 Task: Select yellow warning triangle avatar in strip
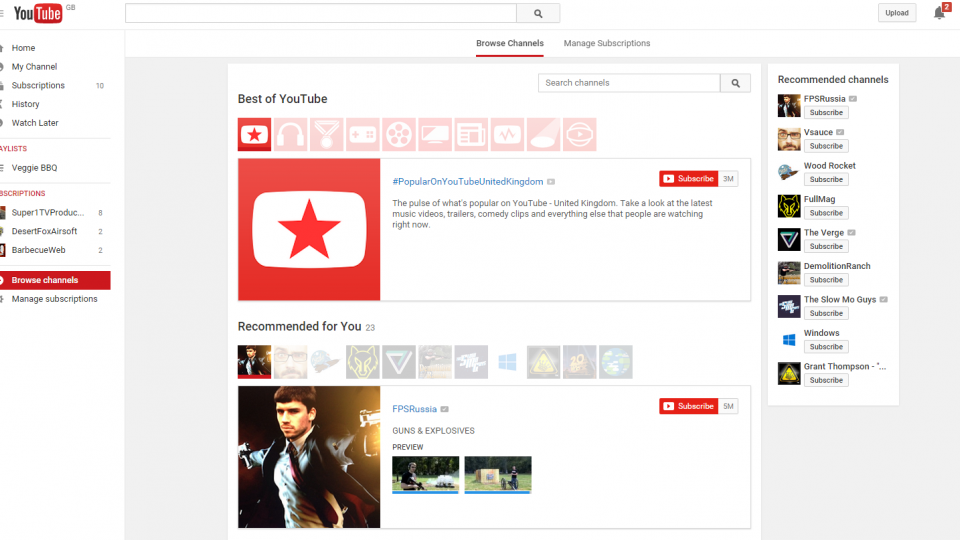(x=543, y=361)
